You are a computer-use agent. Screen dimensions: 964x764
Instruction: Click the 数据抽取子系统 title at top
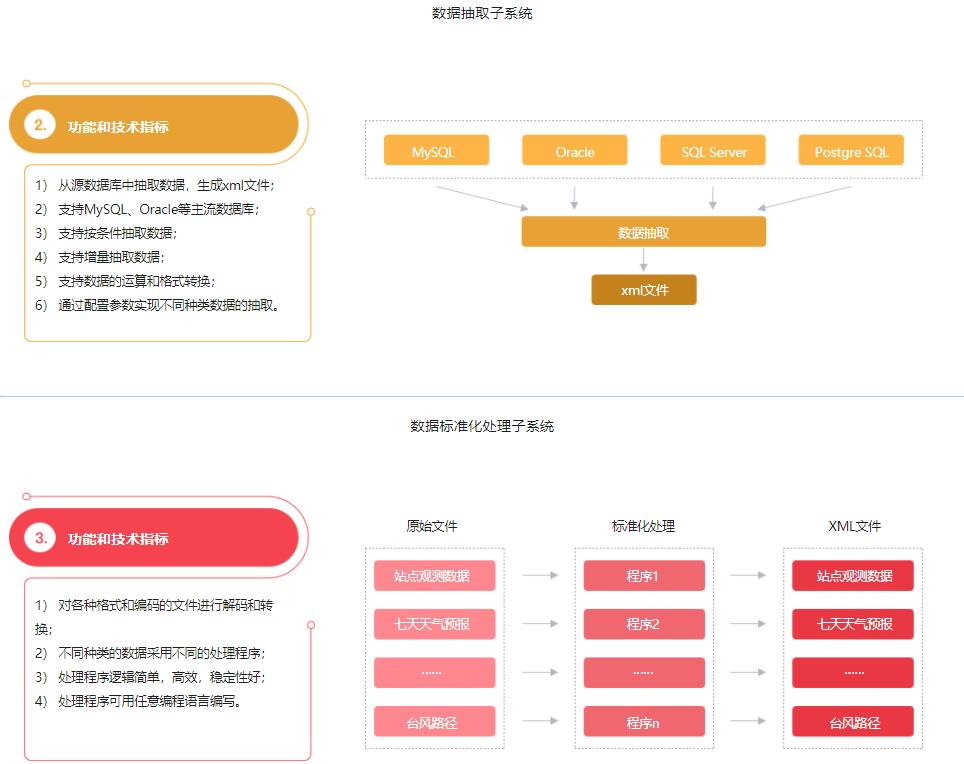click(x=482, y=14)
